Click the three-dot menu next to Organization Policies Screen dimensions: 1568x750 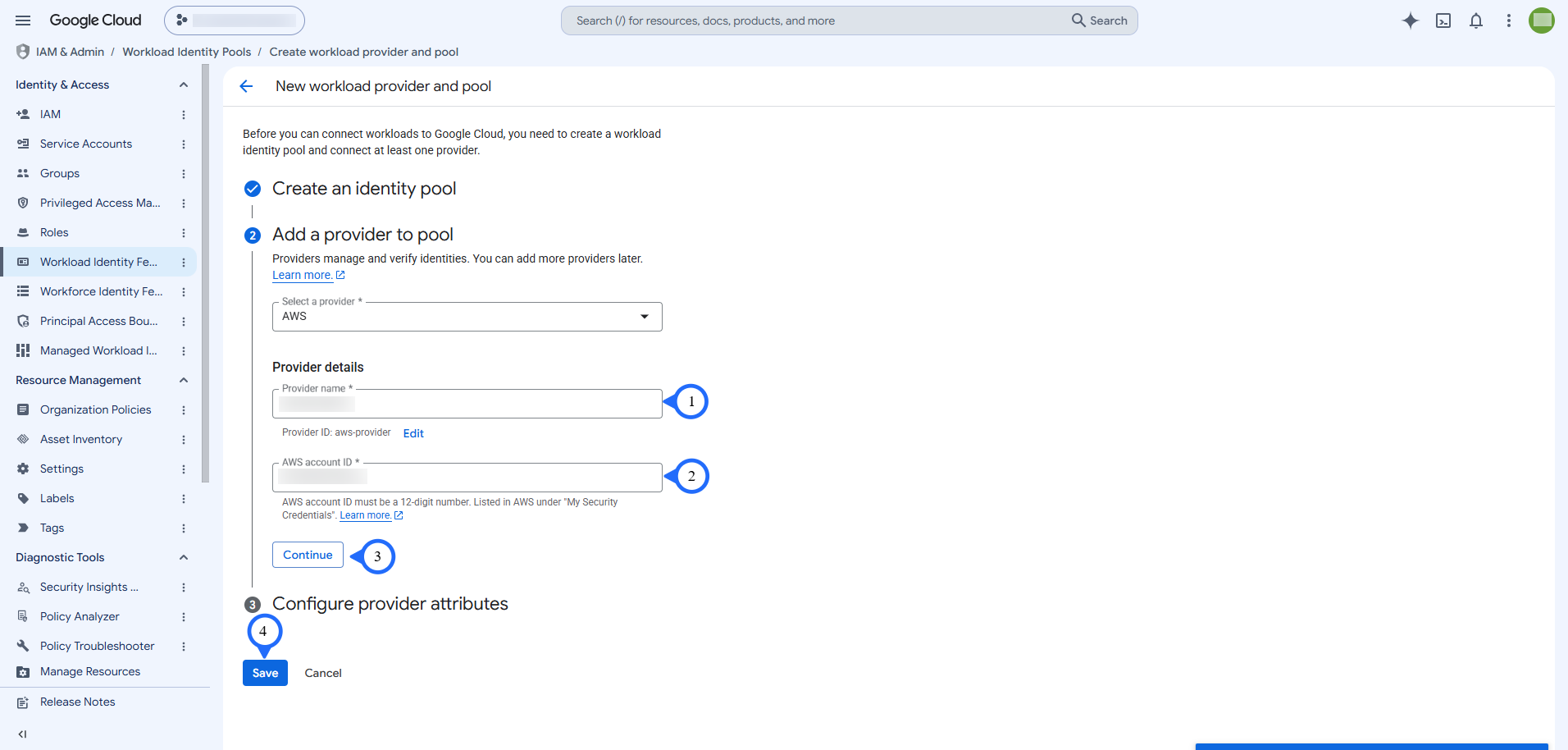tap(184, 410)
